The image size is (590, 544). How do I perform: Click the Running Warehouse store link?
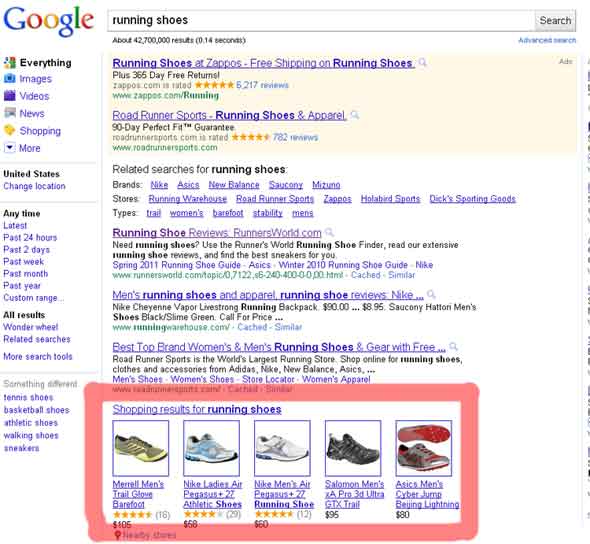pyautogui.click(x=188, y=199)
